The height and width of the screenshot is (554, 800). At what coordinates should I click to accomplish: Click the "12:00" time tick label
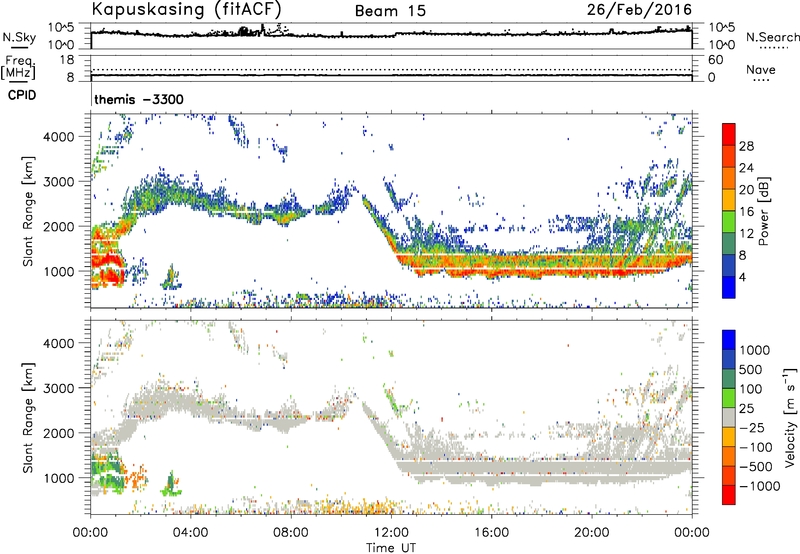point(391,533)
